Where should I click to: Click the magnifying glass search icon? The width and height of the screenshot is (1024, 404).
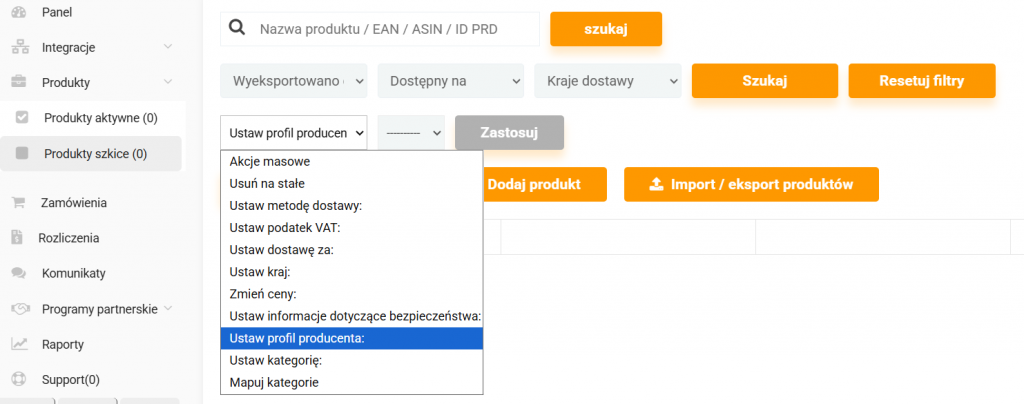coord(238,28)
